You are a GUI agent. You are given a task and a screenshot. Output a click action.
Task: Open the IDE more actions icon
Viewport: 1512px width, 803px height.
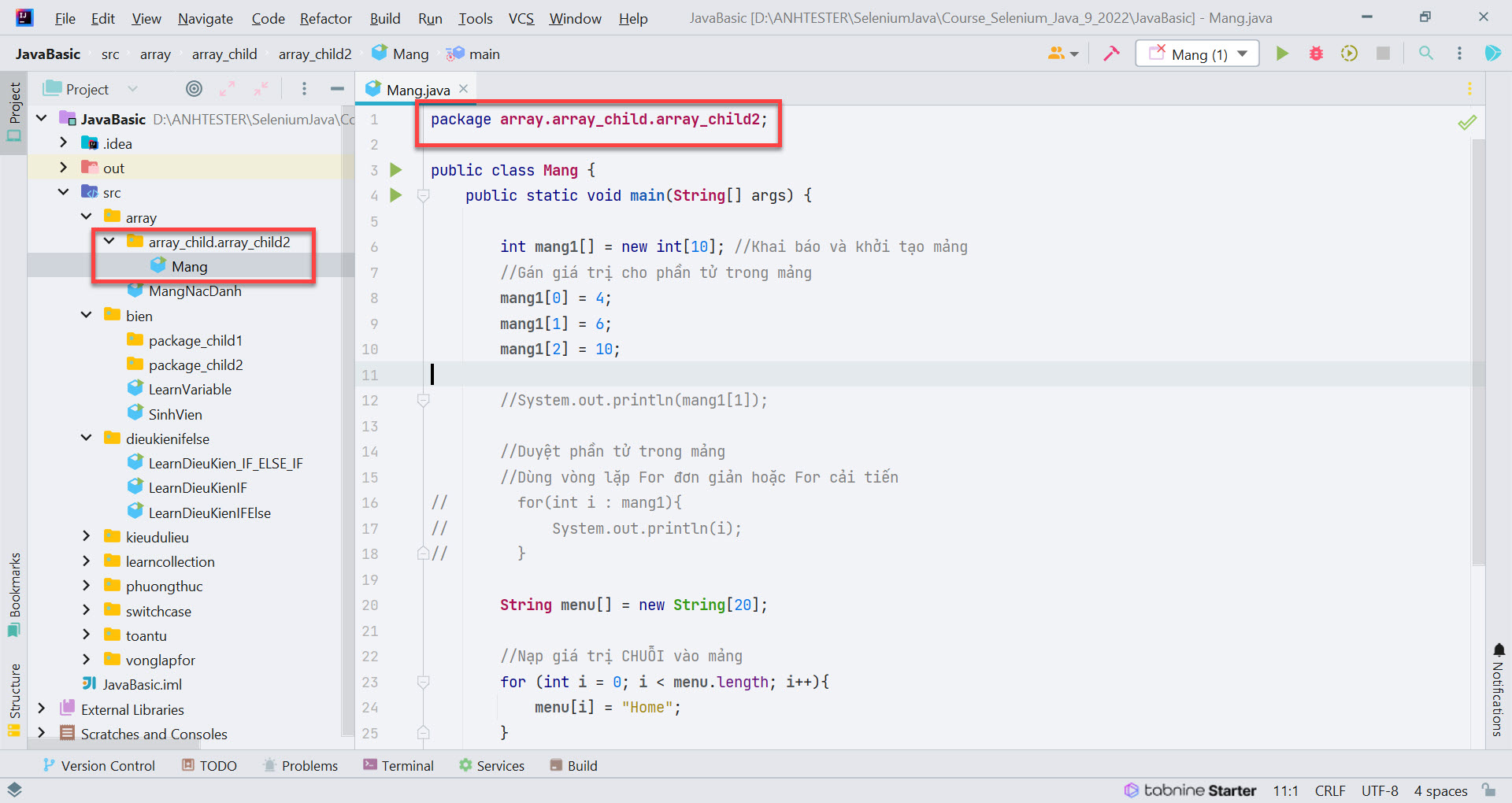point(1459,54)
